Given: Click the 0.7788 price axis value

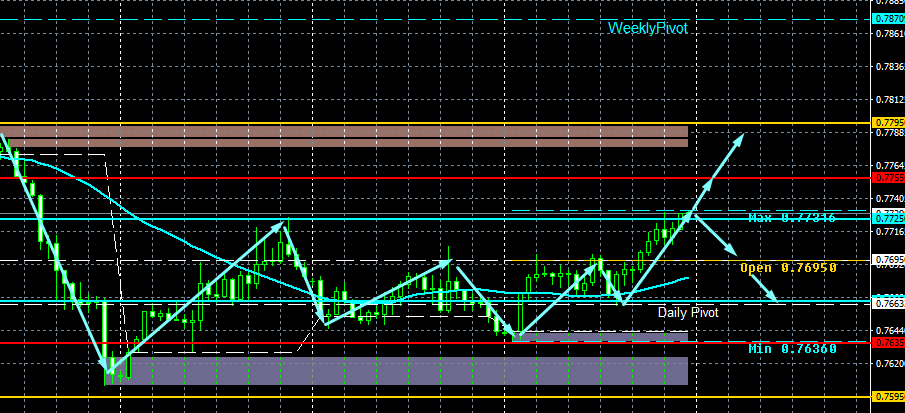Looking at the screenshot, I should pos(889,133).
